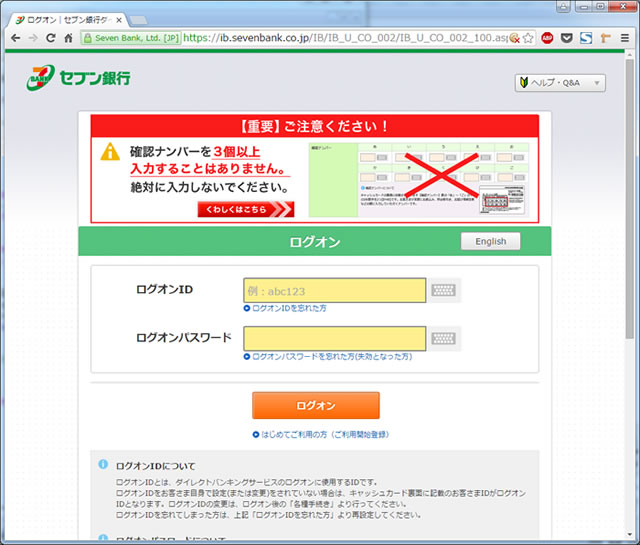This screenshot has width=640, height=545.
Task: Click the yellow warning triangle icon
Action: pos(110,151)
